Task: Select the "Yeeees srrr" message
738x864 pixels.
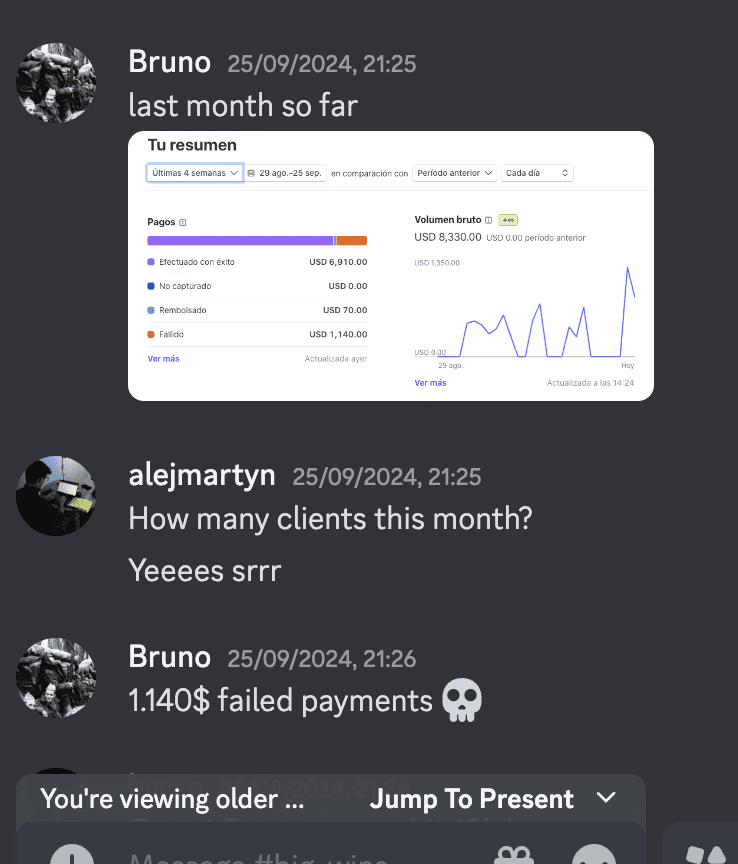Action: (x=204, y=570)
